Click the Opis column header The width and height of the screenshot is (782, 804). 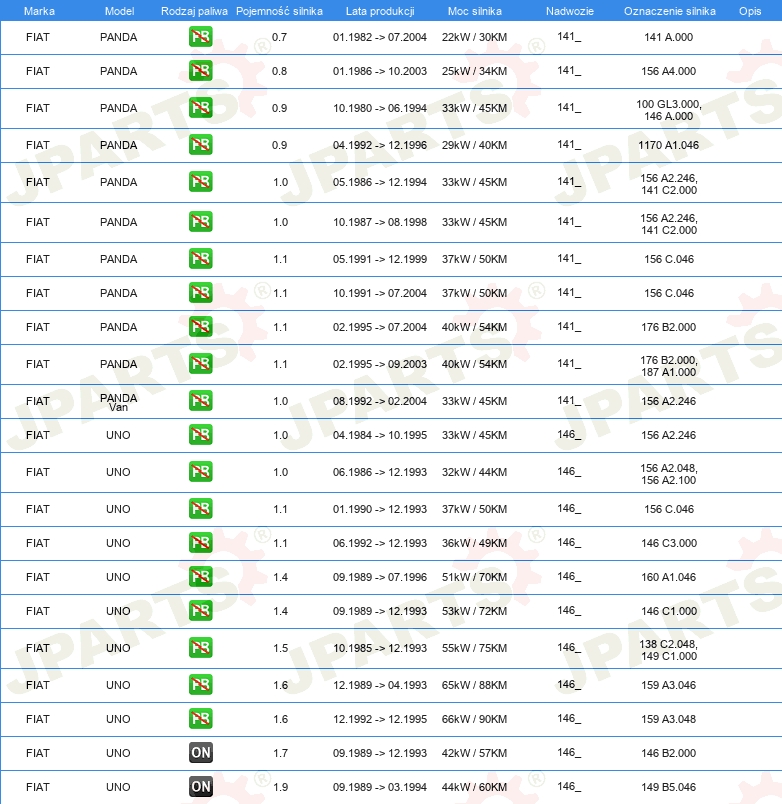click(x=750, y=11)
